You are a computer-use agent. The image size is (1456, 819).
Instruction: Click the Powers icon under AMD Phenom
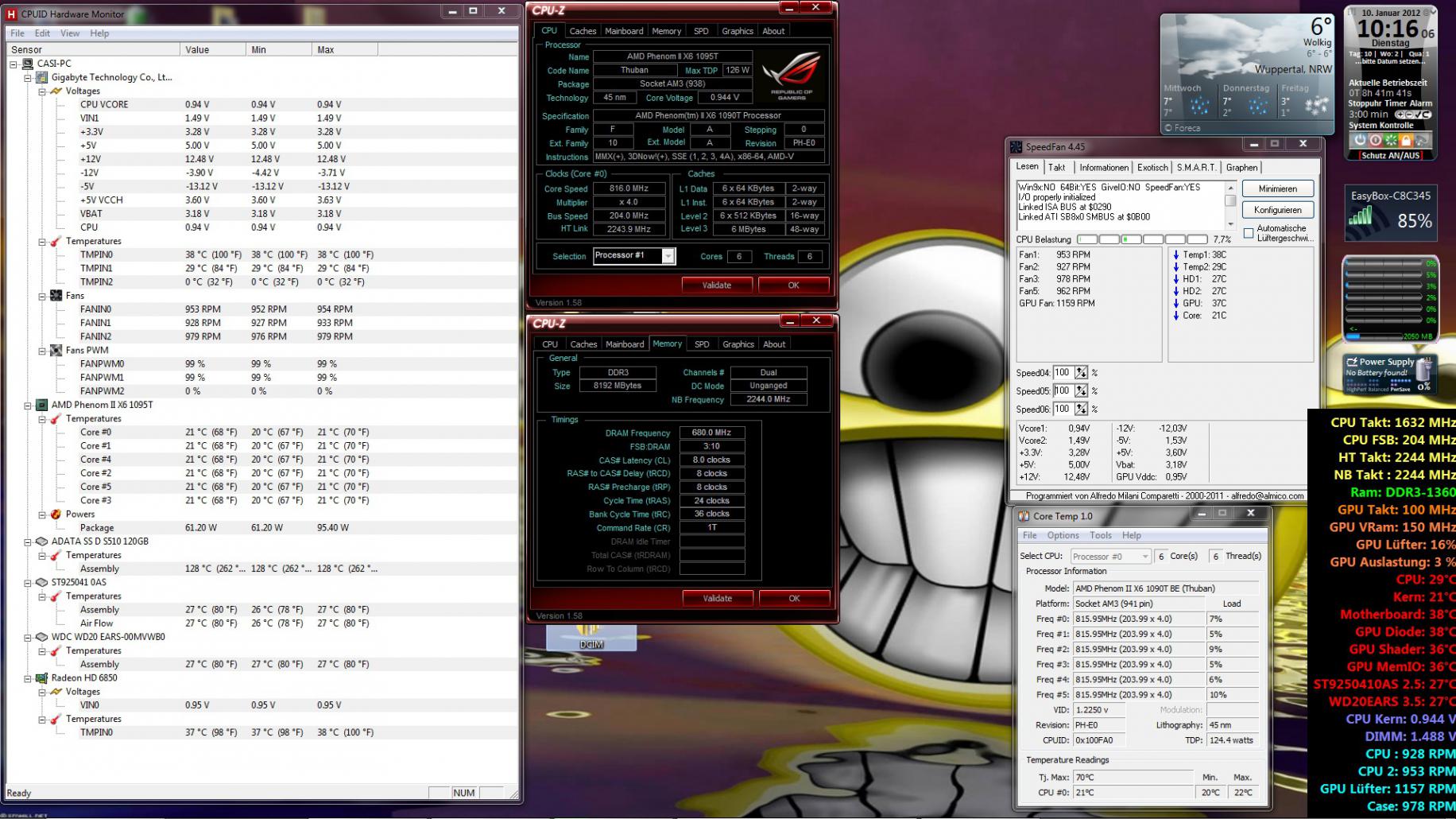(x=56, y=514)
